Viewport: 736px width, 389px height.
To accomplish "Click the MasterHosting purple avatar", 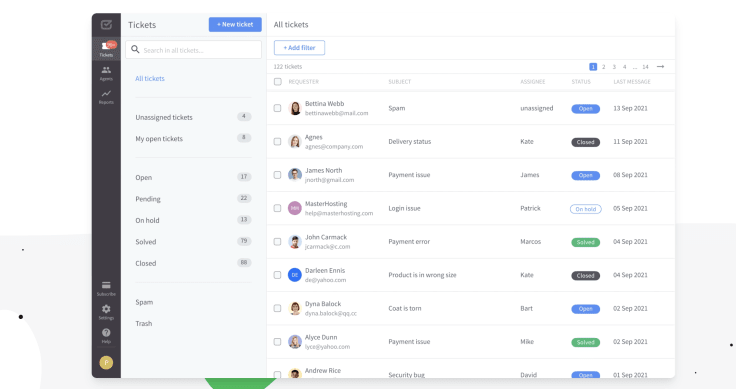I will pos(295,208).
